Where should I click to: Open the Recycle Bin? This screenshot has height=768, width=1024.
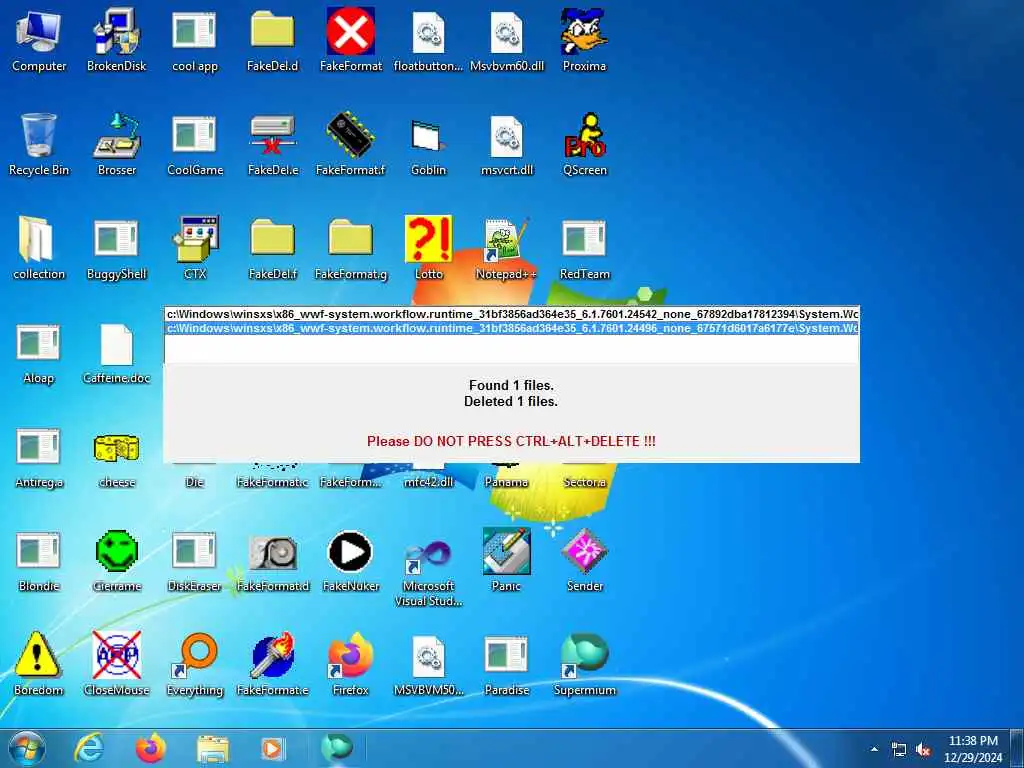tap(39, 144)
